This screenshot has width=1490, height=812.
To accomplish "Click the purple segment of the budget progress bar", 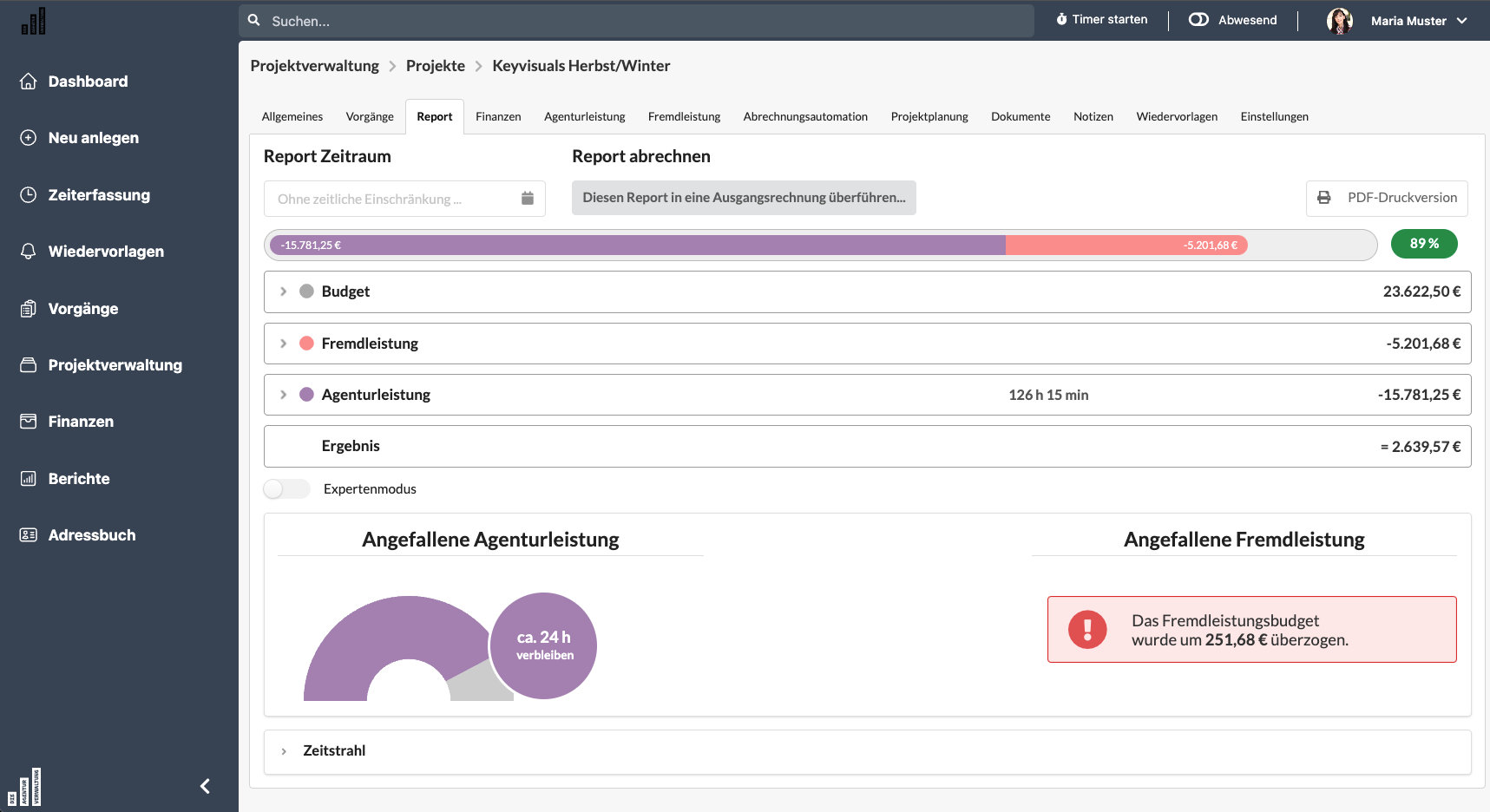I will [638, 246].
